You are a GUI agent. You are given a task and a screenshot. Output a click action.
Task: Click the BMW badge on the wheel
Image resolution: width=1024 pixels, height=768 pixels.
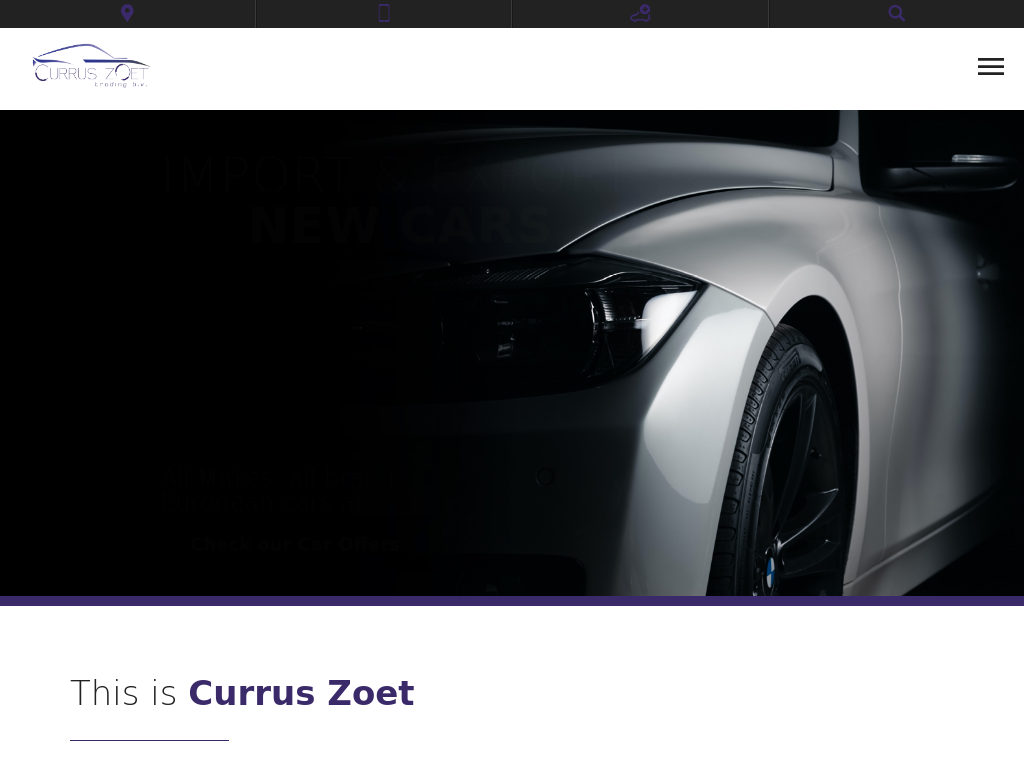click(x=770, y=573)
